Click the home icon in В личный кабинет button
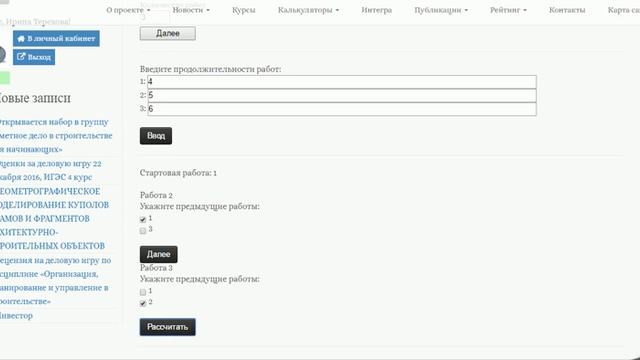 [21, 39]
